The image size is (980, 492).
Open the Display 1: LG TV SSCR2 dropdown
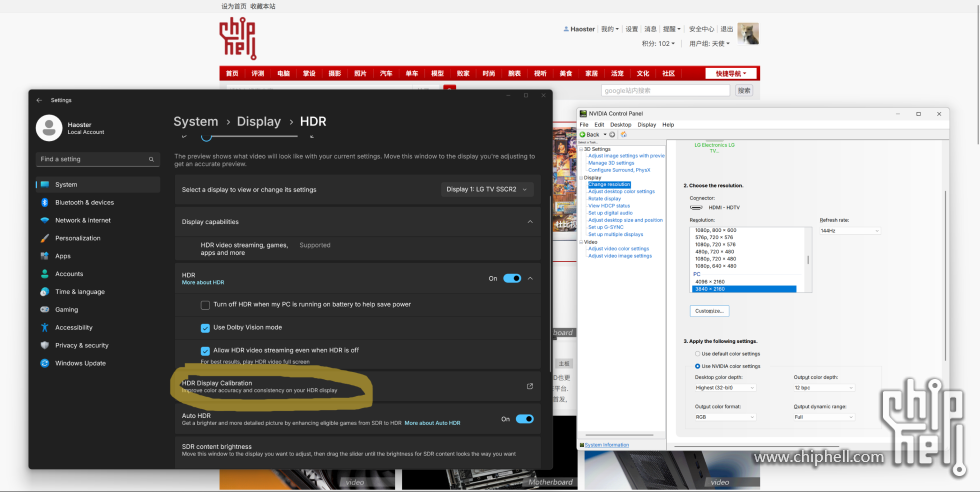click(487, 189)
